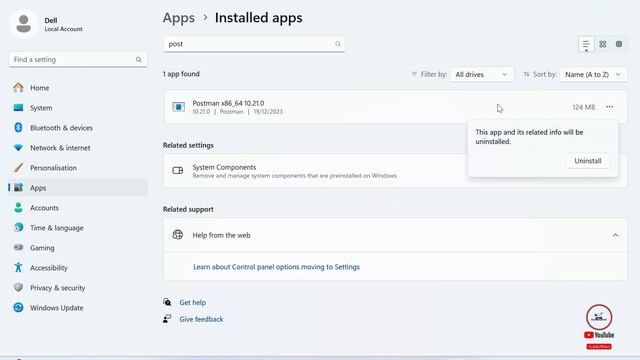The width and height of the screenshot is (640, 360).
Task: Open Privacy & security settings
Action: pos(78,288)
